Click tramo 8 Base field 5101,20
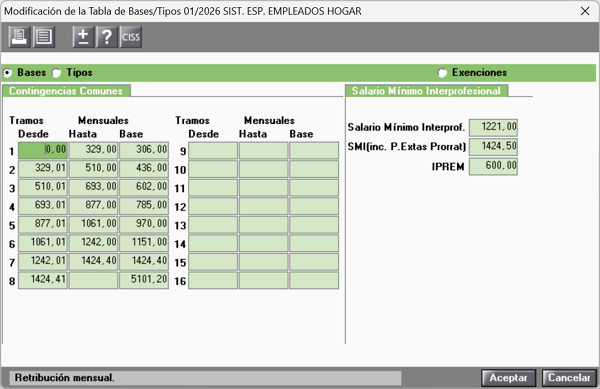The image size is (600, 389). point(144,280)
